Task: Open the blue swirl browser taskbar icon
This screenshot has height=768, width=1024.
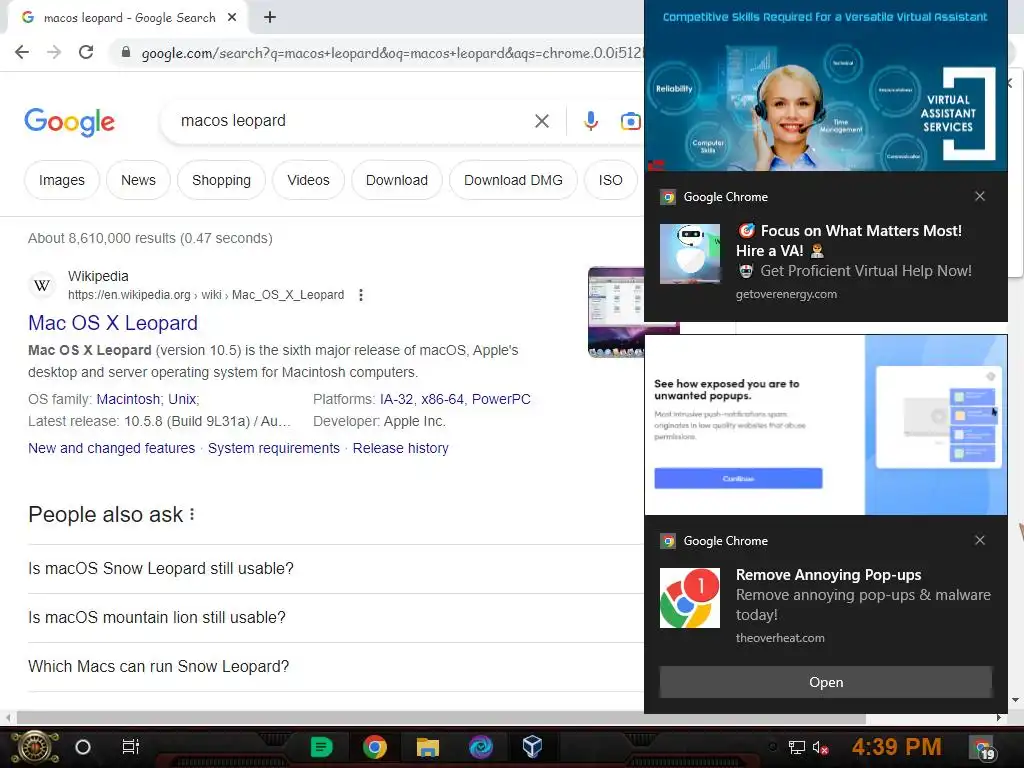Action: 481,746
